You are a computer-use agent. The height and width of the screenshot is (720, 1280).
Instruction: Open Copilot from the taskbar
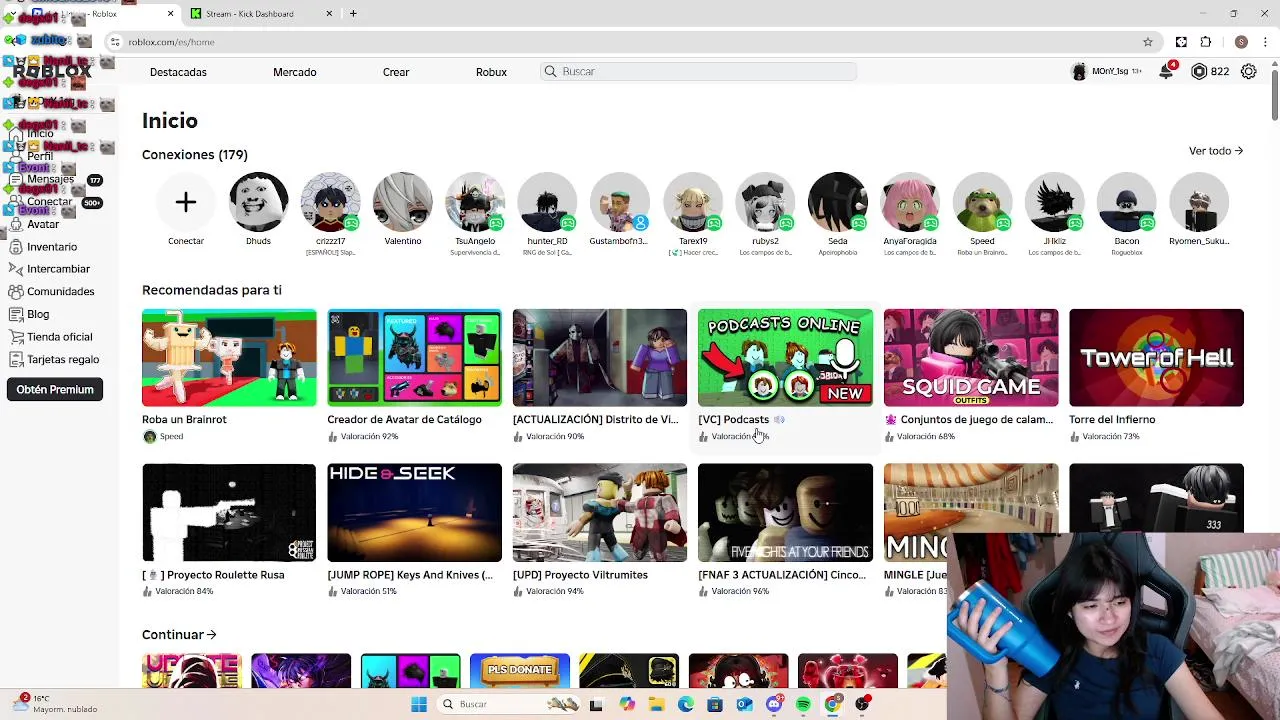[x=627, y=704]
